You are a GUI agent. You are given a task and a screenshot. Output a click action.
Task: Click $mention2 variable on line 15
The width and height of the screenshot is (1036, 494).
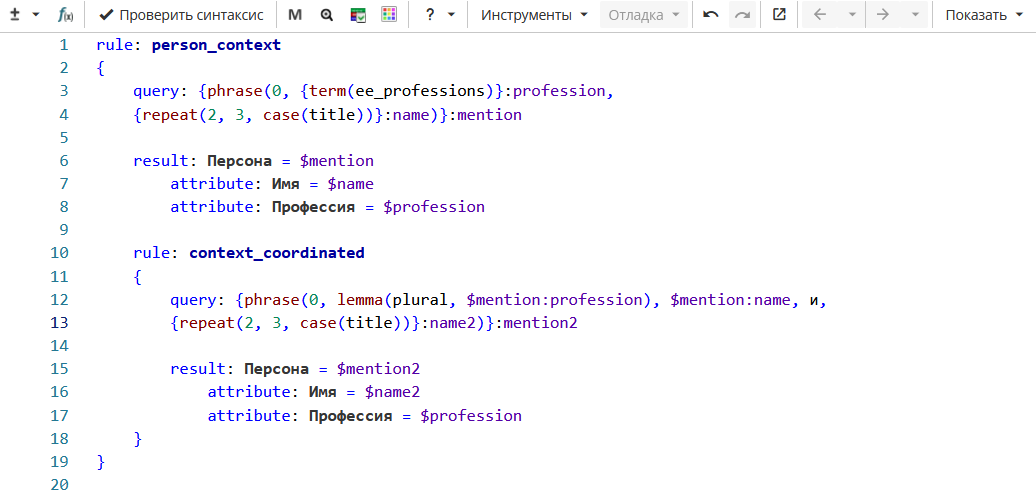(379, 369)
